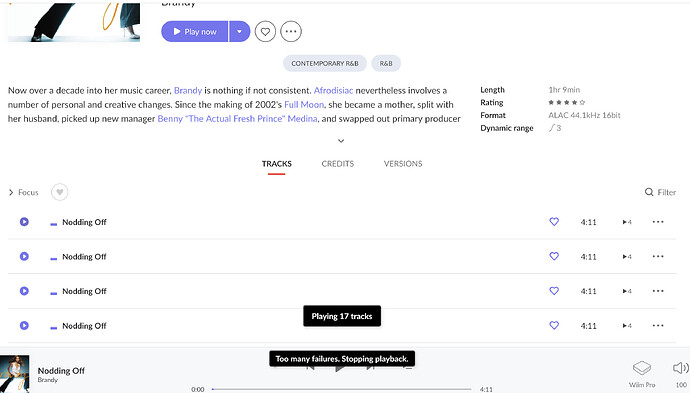Open options for third Nodding Off track
The image size is (690, 393).
tap(658, 291)
